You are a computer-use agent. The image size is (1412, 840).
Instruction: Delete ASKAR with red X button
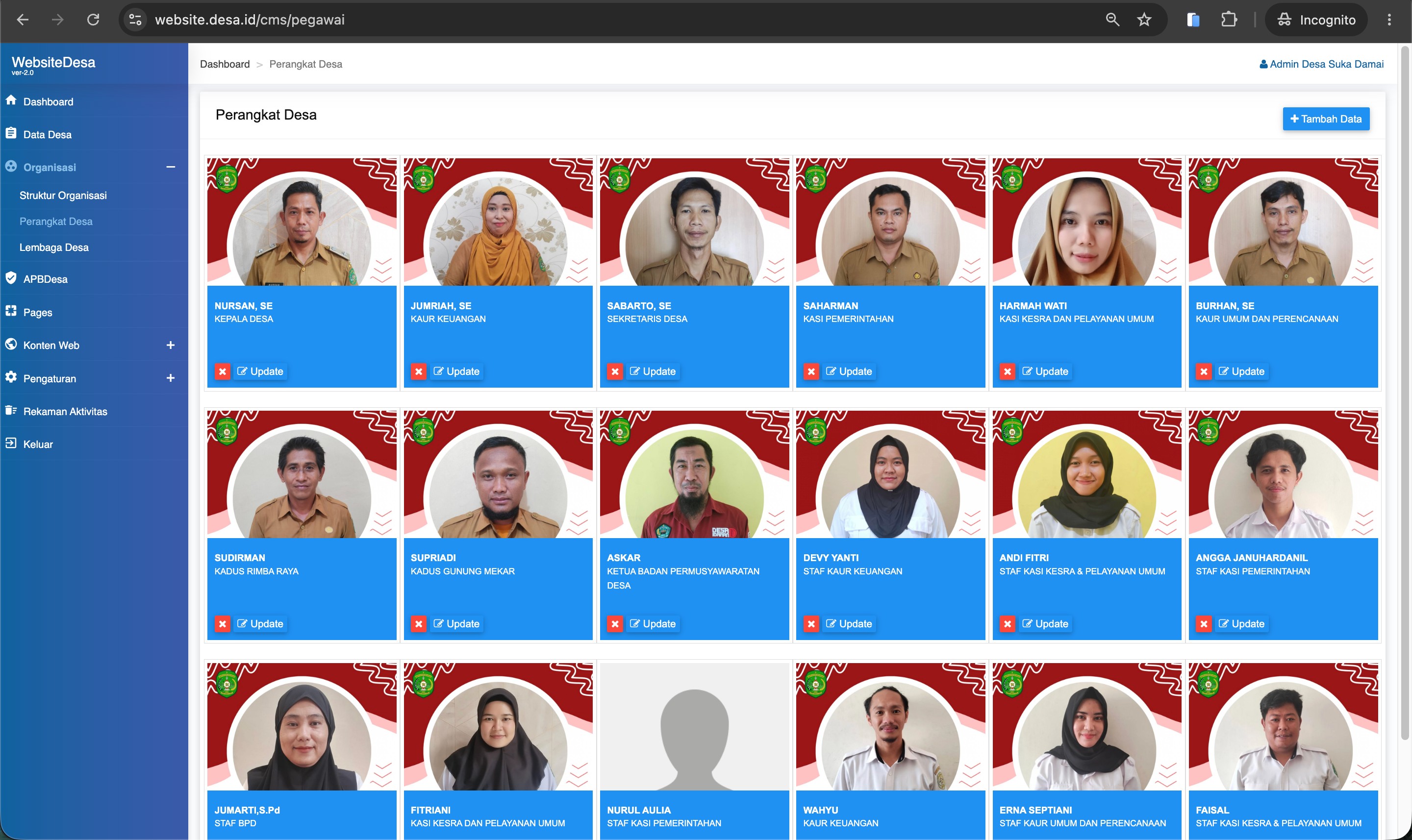[x=615, y=624]
